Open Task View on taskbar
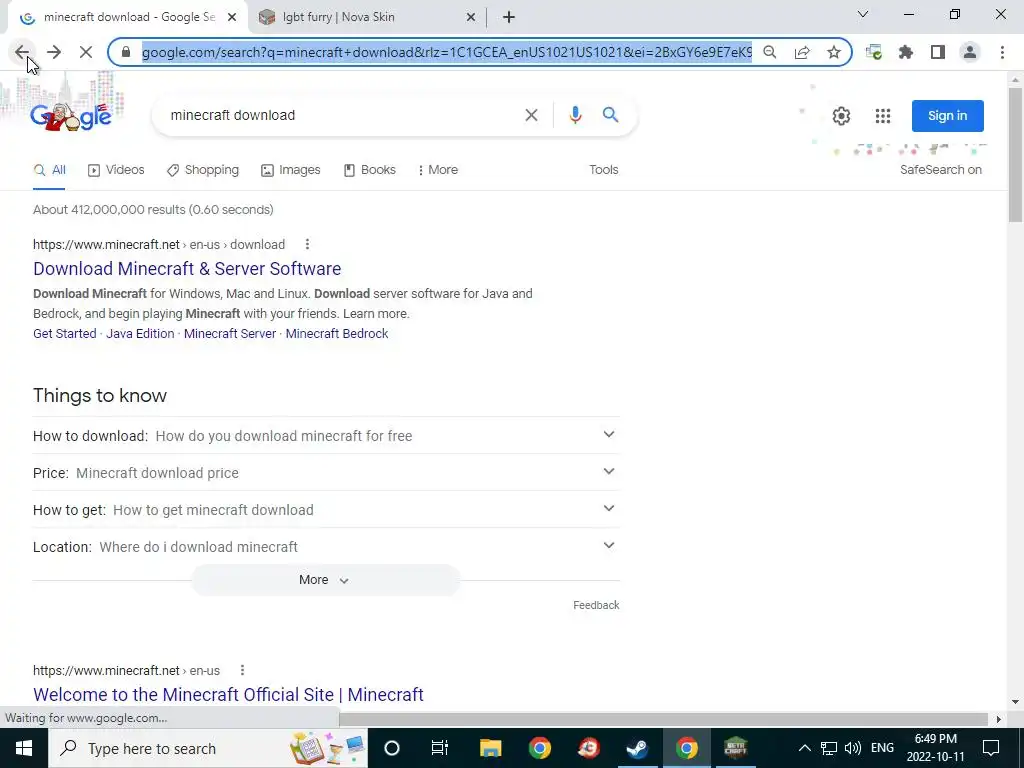Screen dimensions: 1024x768 pyautogui.click(x=440, y=748)
